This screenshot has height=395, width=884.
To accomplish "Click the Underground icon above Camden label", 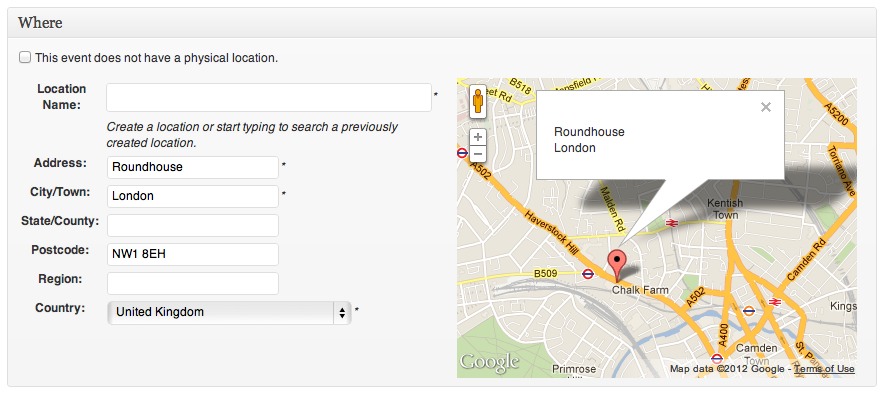I will click(x=749, y=310).
